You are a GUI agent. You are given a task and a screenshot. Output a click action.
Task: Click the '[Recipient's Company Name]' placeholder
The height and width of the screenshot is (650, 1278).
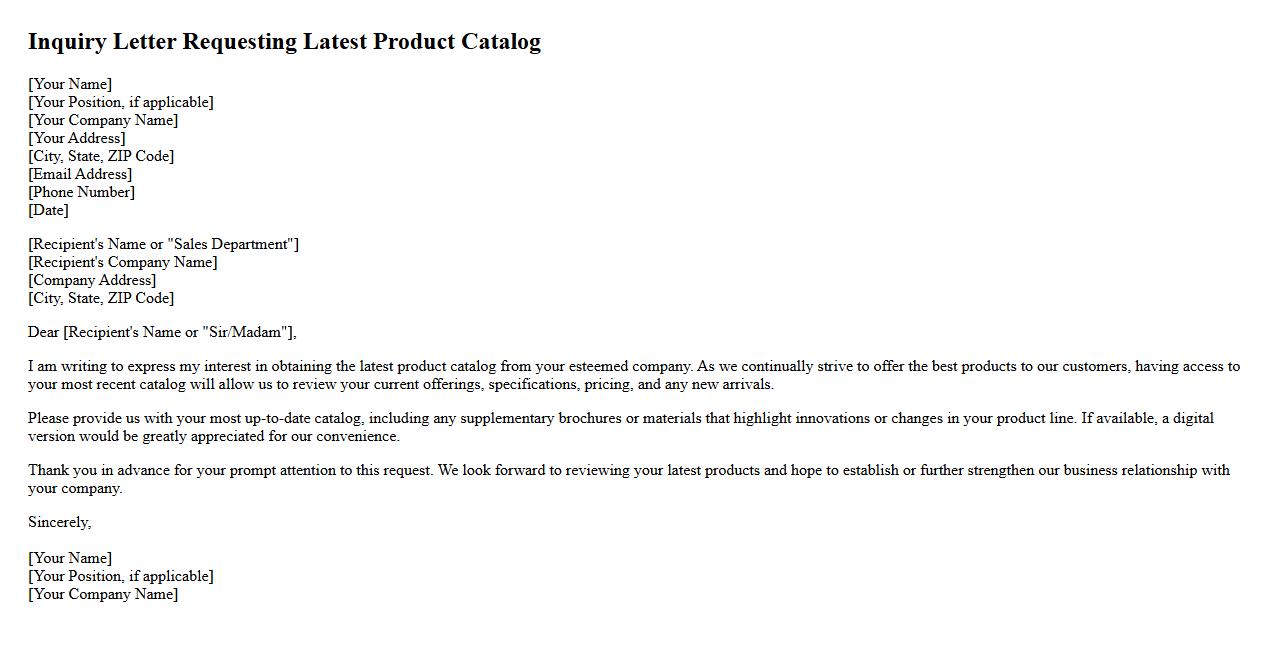[122, 262]
